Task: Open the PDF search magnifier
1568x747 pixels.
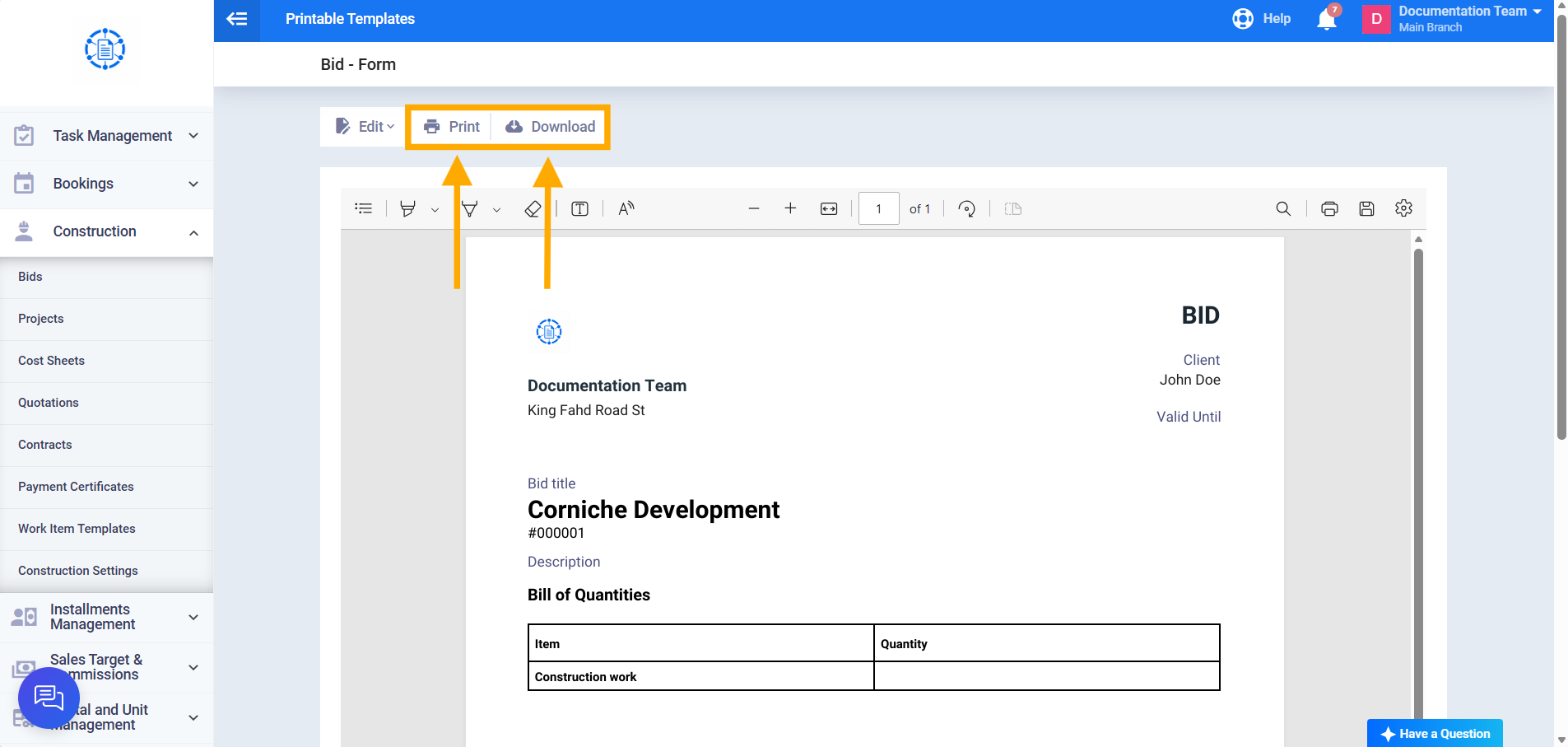Action: point(1283,209)
